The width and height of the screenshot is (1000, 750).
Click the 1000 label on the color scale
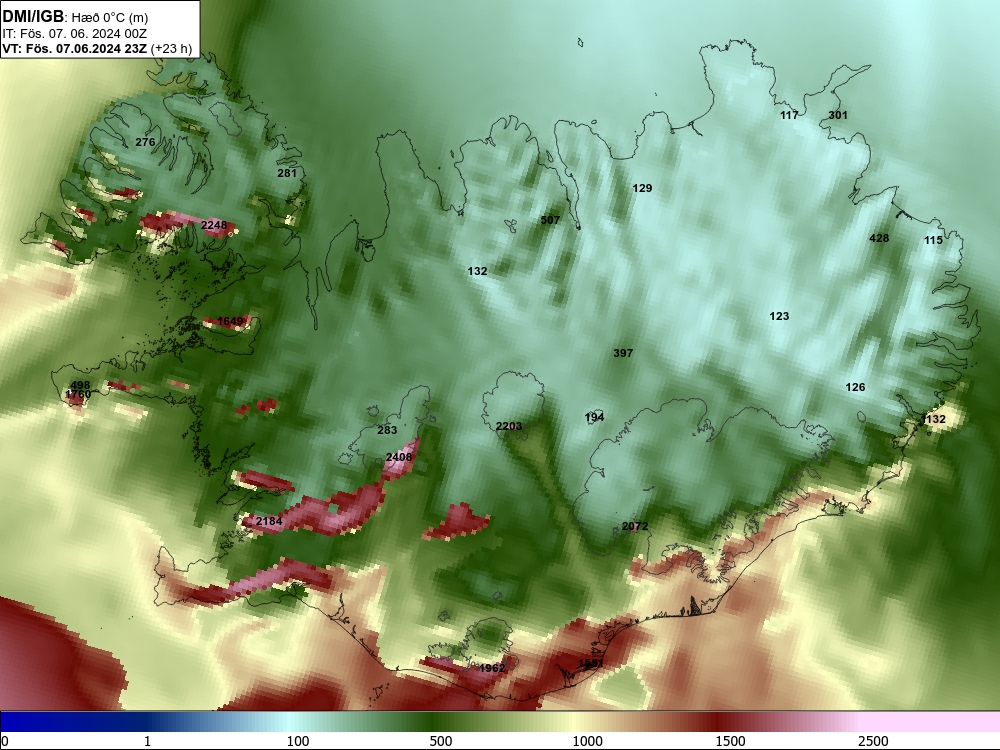pos(587,741)
